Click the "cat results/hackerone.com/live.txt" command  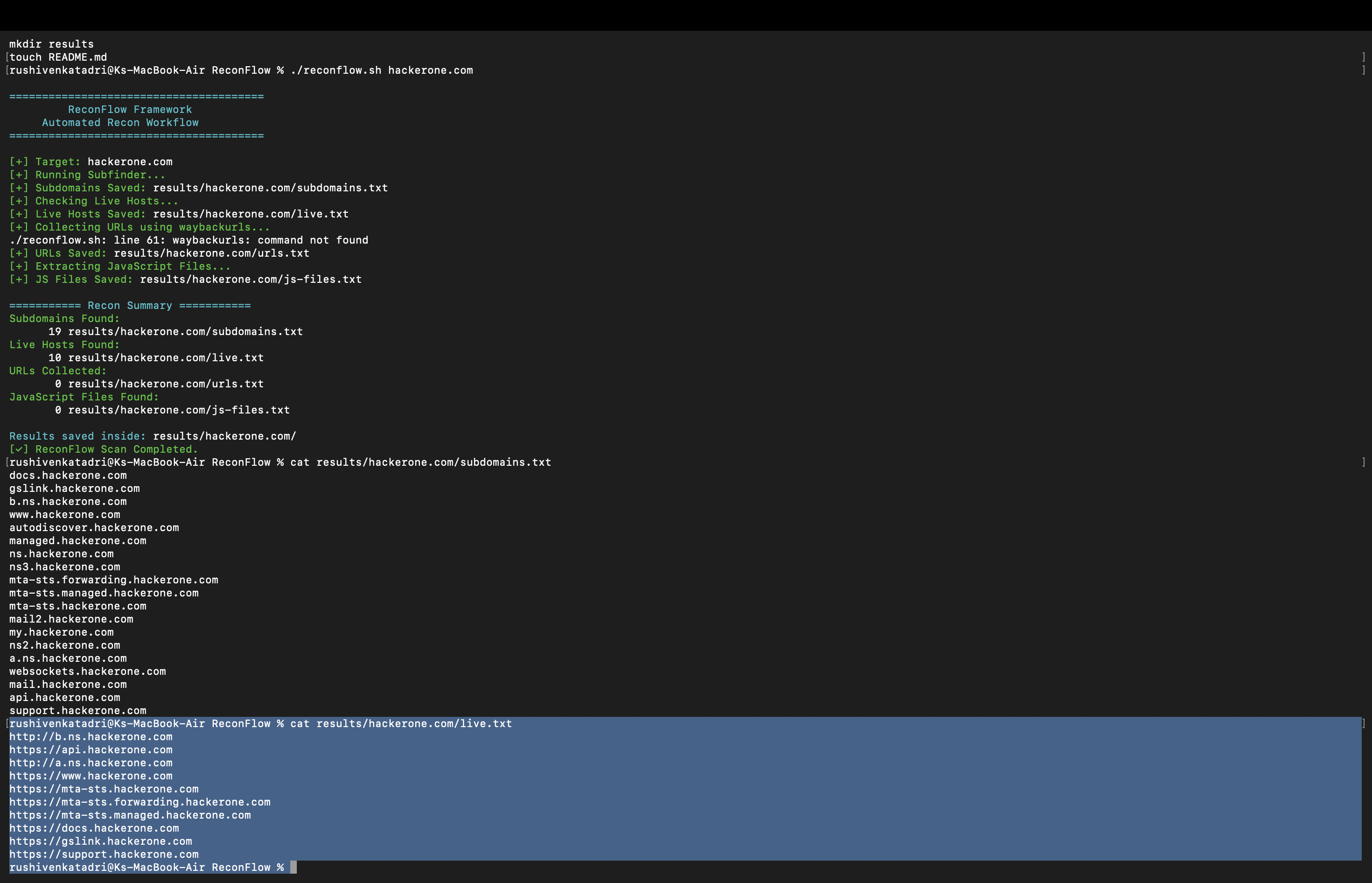(401, 723)
